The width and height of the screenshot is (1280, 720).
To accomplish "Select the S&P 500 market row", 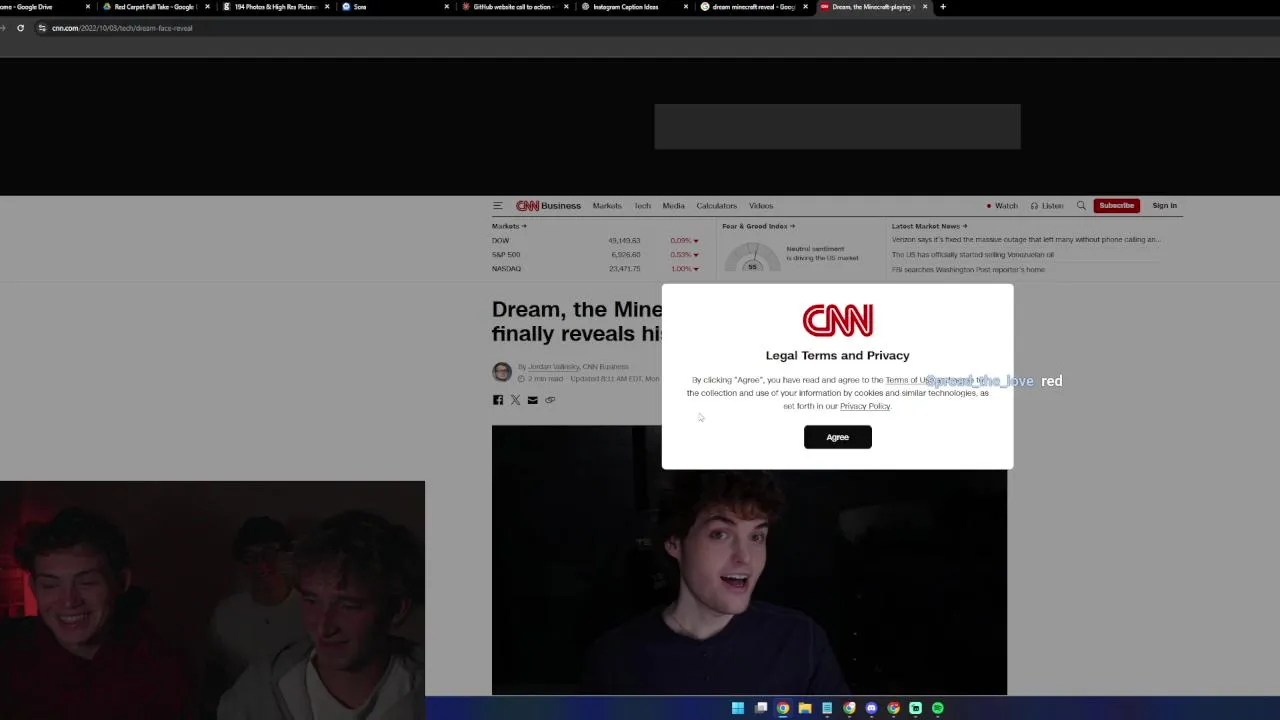I will pos(595,255).
